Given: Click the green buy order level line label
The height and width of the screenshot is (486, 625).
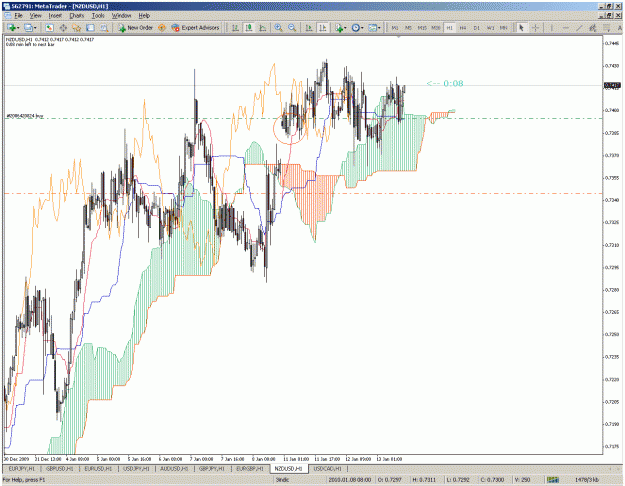Looking at the screenshot, I should [x=25, y=116].
